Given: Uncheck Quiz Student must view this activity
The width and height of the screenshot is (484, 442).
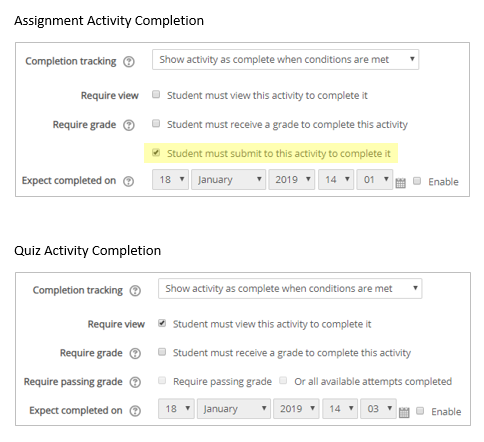Looking at the screenshot, I should [x=162, y=323].
